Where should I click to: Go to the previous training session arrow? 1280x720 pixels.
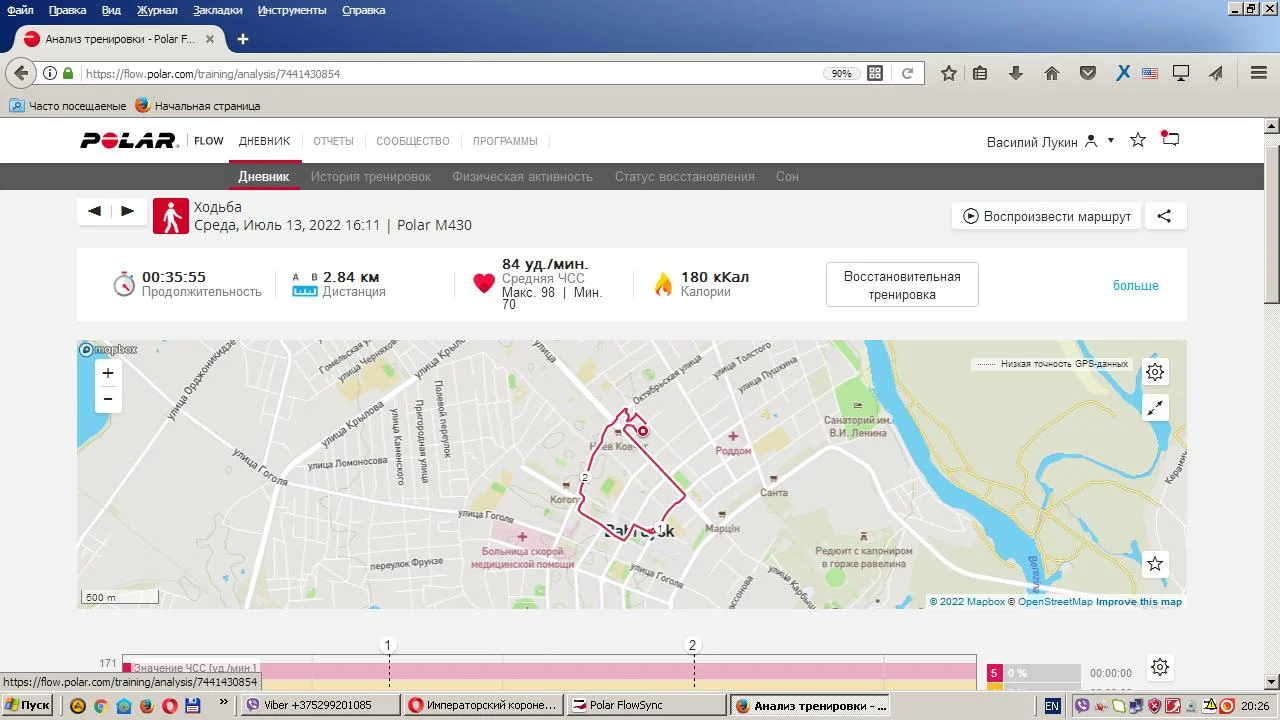95,211
